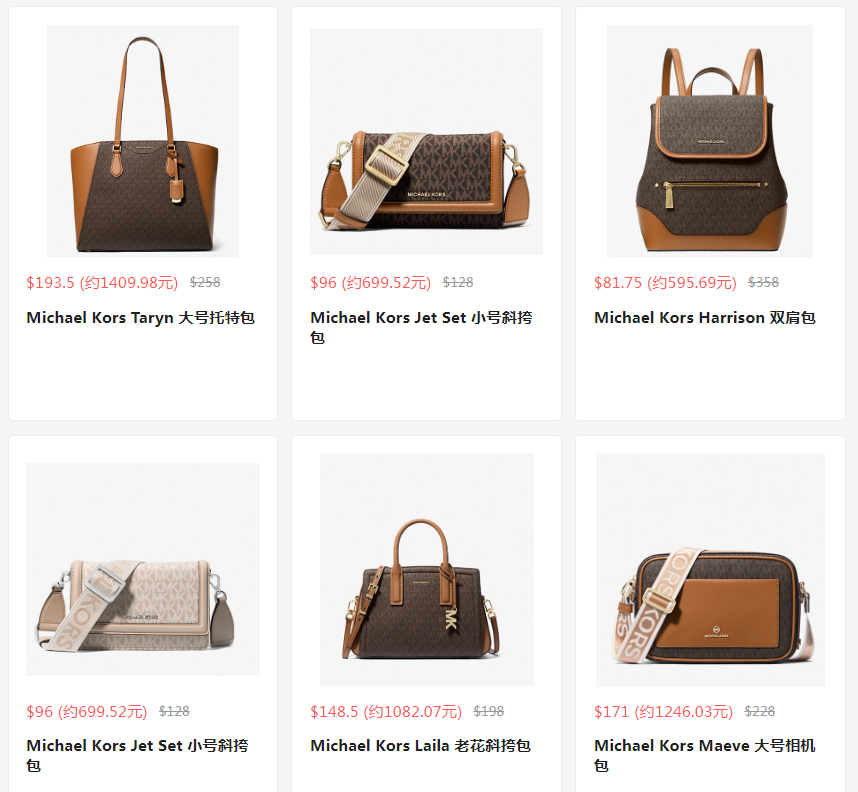This screenshot has width=858, height=792.
Task: Click the beige Jet Set 小号斜挎包 title in bottom row
Action: click(x=137, y=755)
